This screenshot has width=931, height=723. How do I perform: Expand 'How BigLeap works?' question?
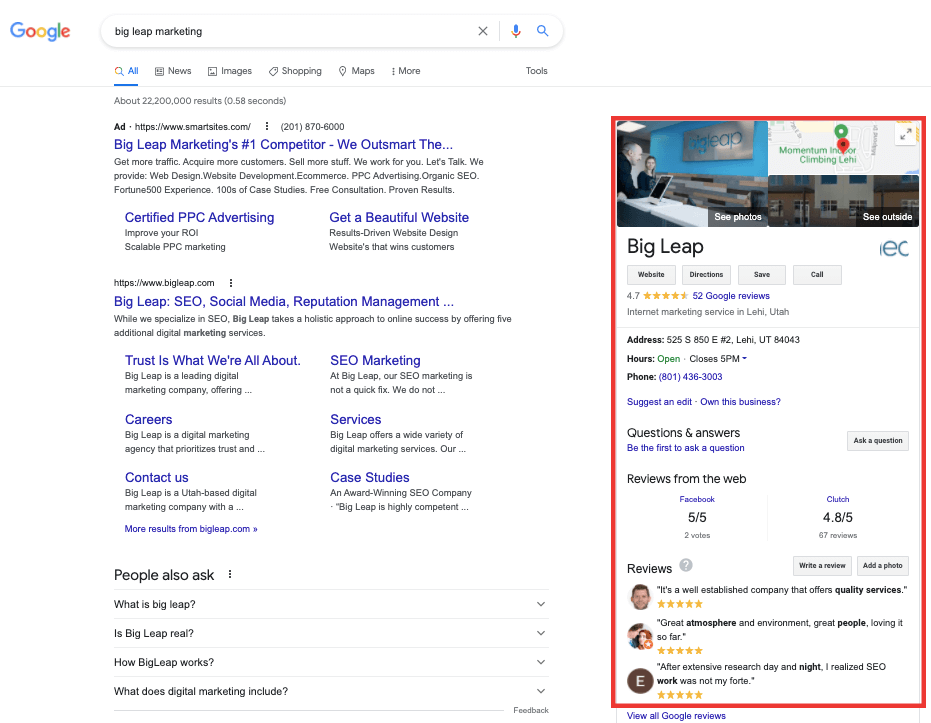tap(331, 662)
